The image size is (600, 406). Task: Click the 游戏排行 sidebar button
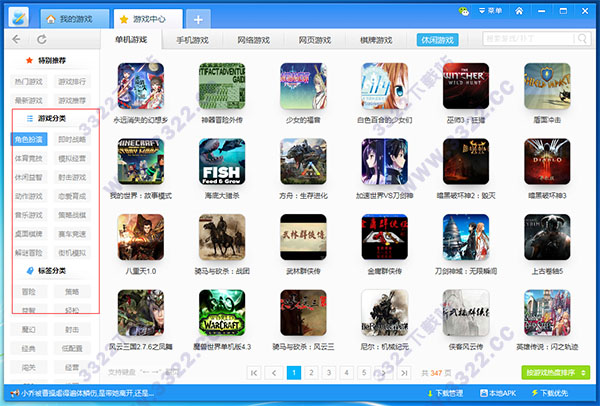click(x=72, y=82)
